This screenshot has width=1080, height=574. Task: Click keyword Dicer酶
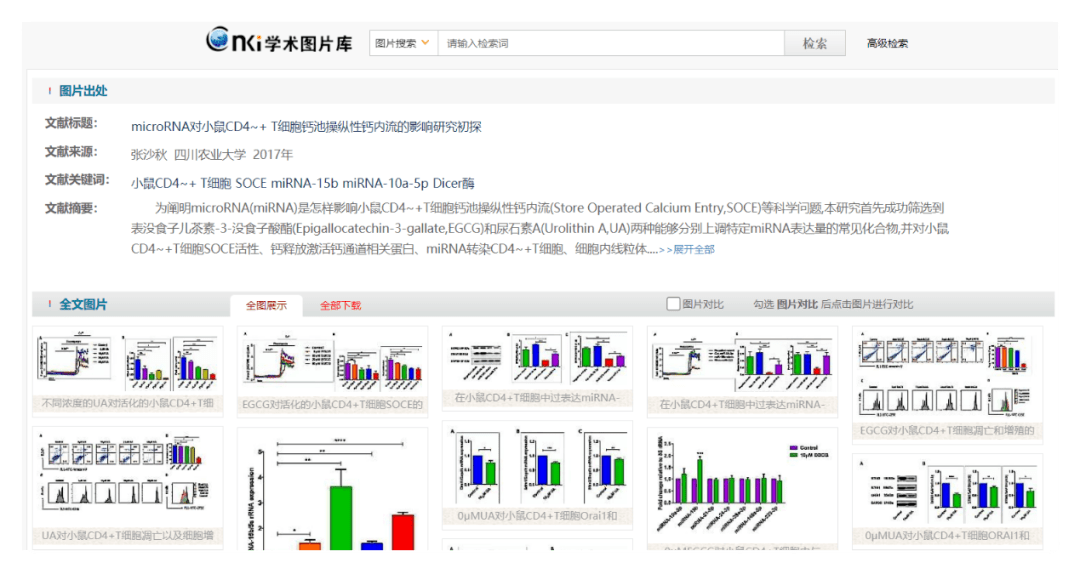(453, 183)
